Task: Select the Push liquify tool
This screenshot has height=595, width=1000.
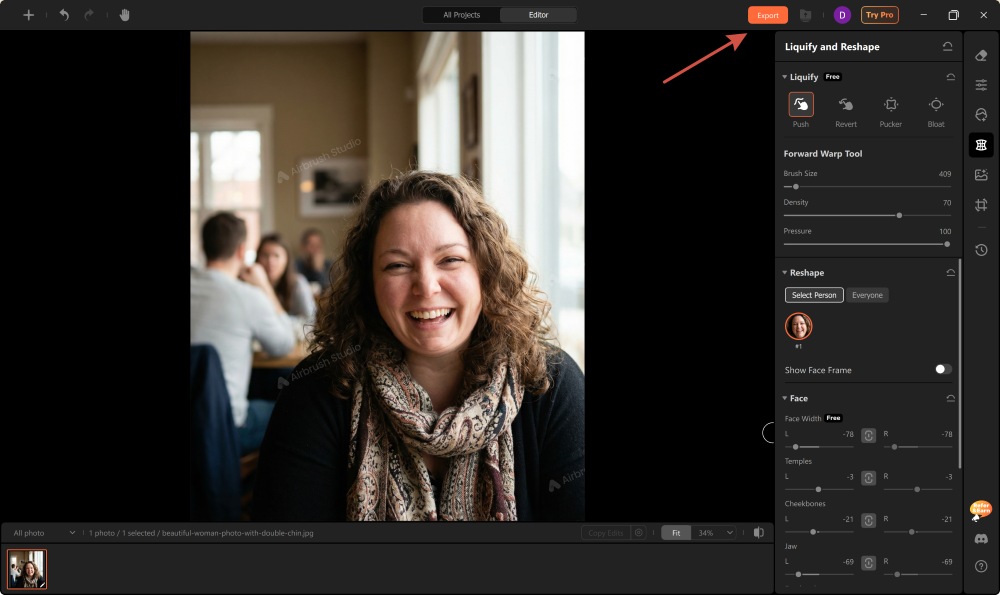Action: coord(801,105)
